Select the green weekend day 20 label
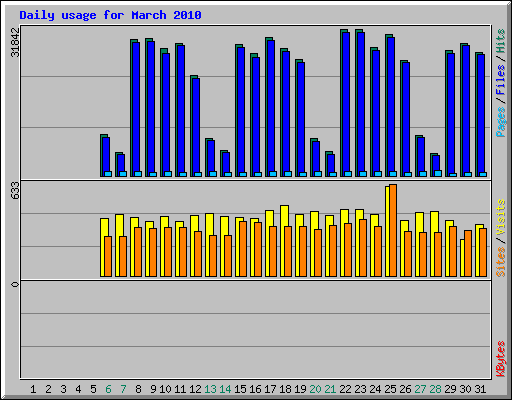The width and height of the screenshot is (512, 400). point(315,389)
